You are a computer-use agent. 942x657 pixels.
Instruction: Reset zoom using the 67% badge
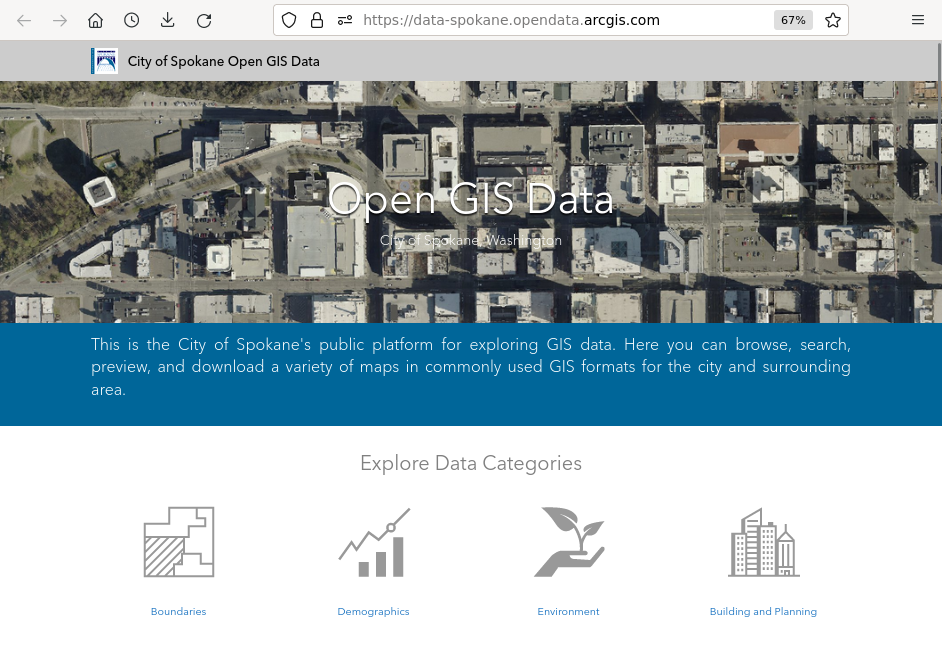click(x=794, y=20)
